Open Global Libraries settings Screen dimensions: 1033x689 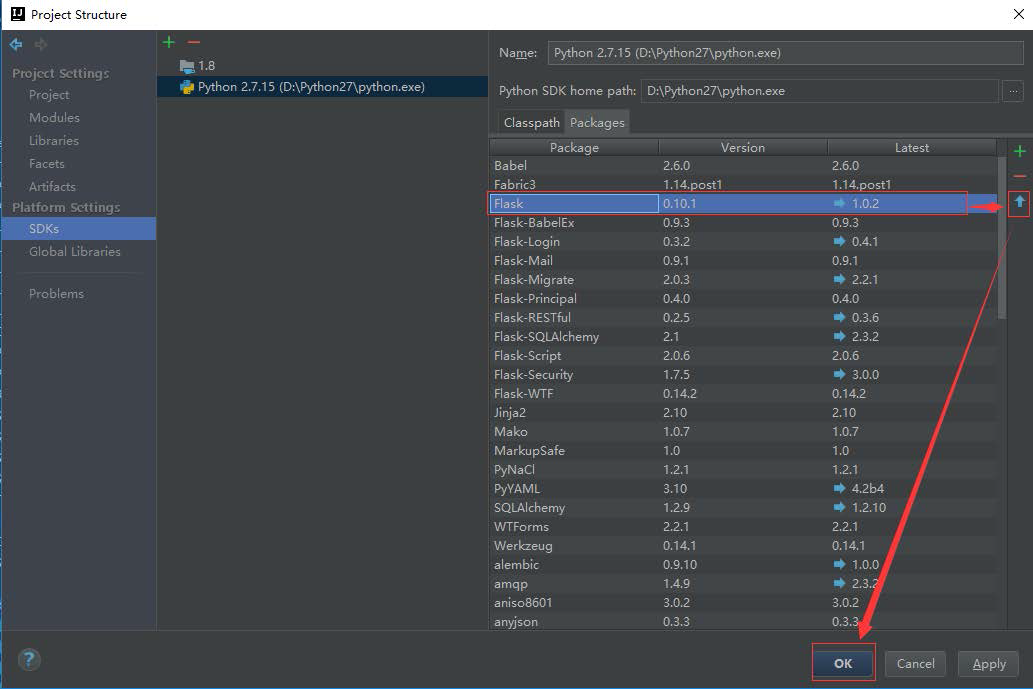tap(74, 252)
